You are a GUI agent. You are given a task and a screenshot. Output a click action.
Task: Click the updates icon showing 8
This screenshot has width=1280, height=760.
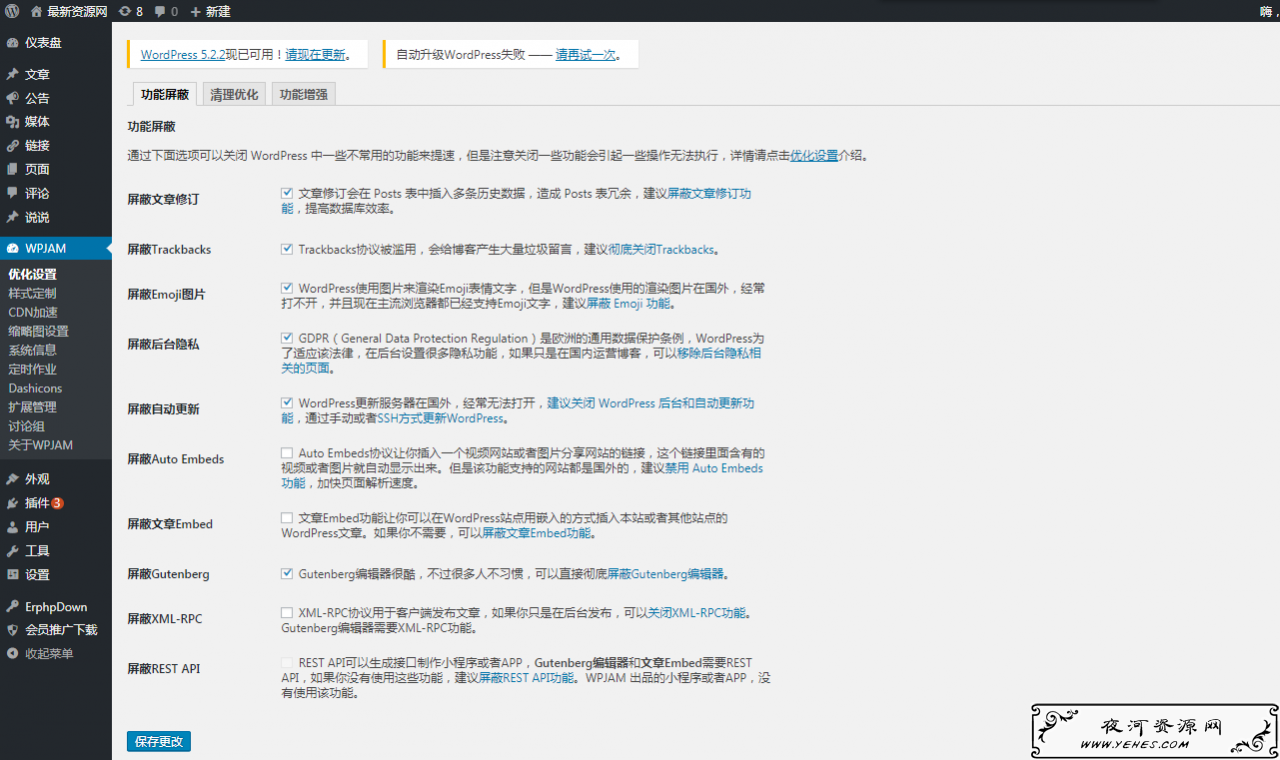point(124,11)
